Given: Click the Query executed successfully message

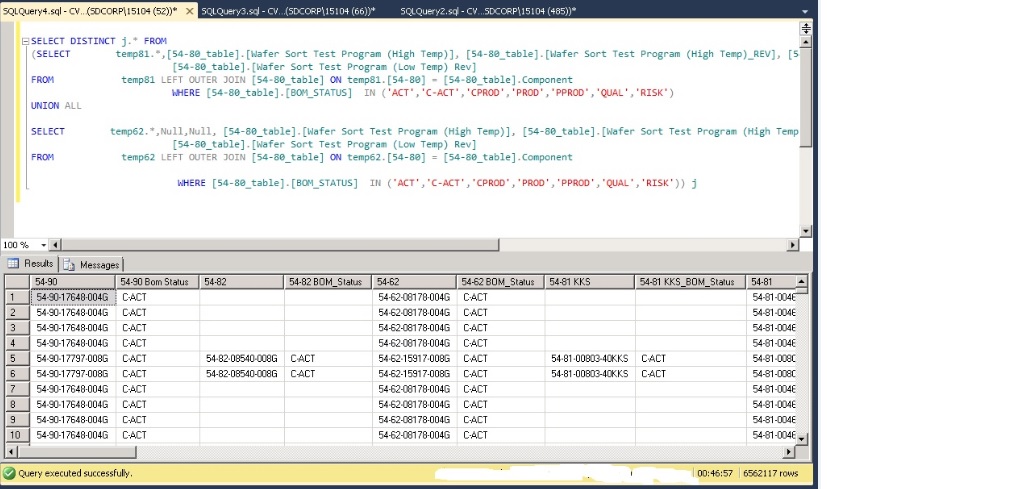Looking at the screenshot, I should 75,473.
